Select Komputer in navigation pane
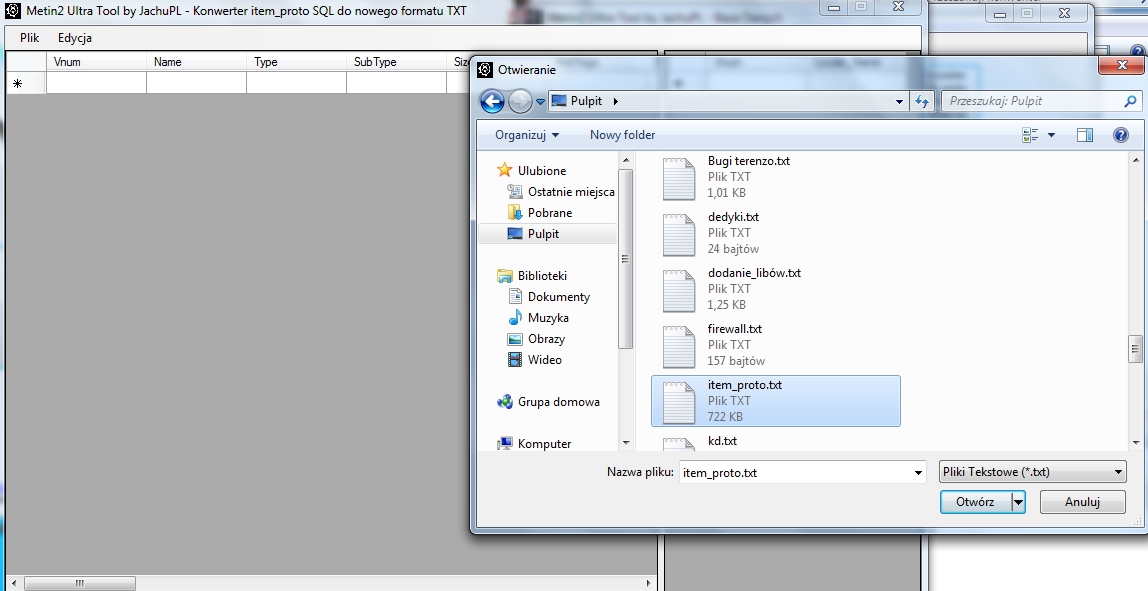 (544, 444)
